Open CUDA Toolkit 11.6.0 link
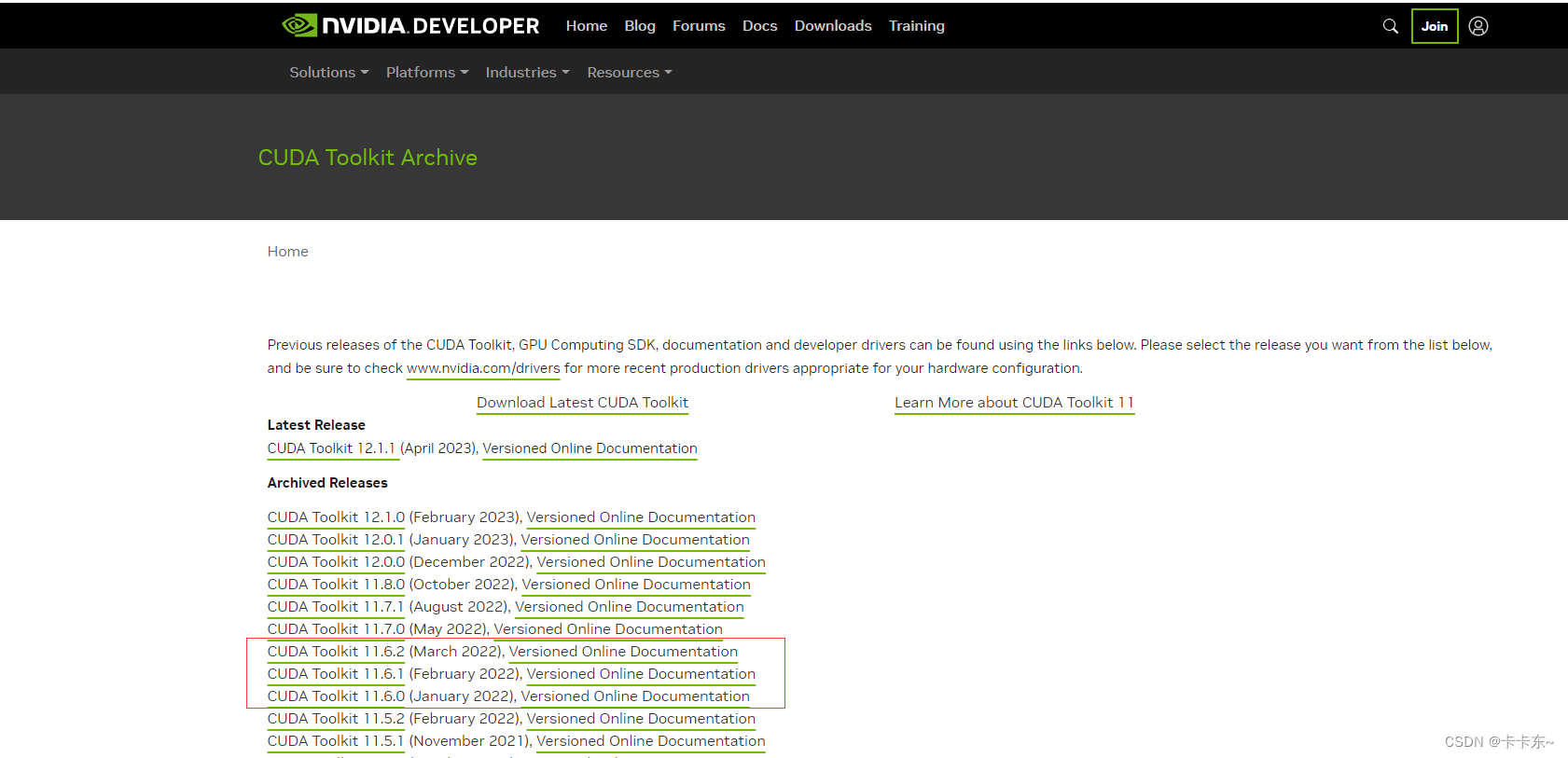 tap(336, 696)
